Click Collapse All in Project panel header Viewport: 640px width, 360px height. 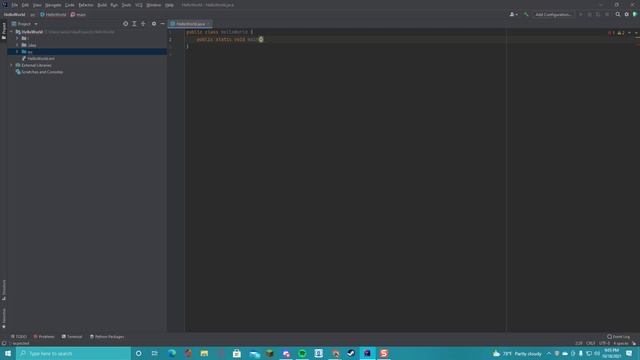(143, 24)
